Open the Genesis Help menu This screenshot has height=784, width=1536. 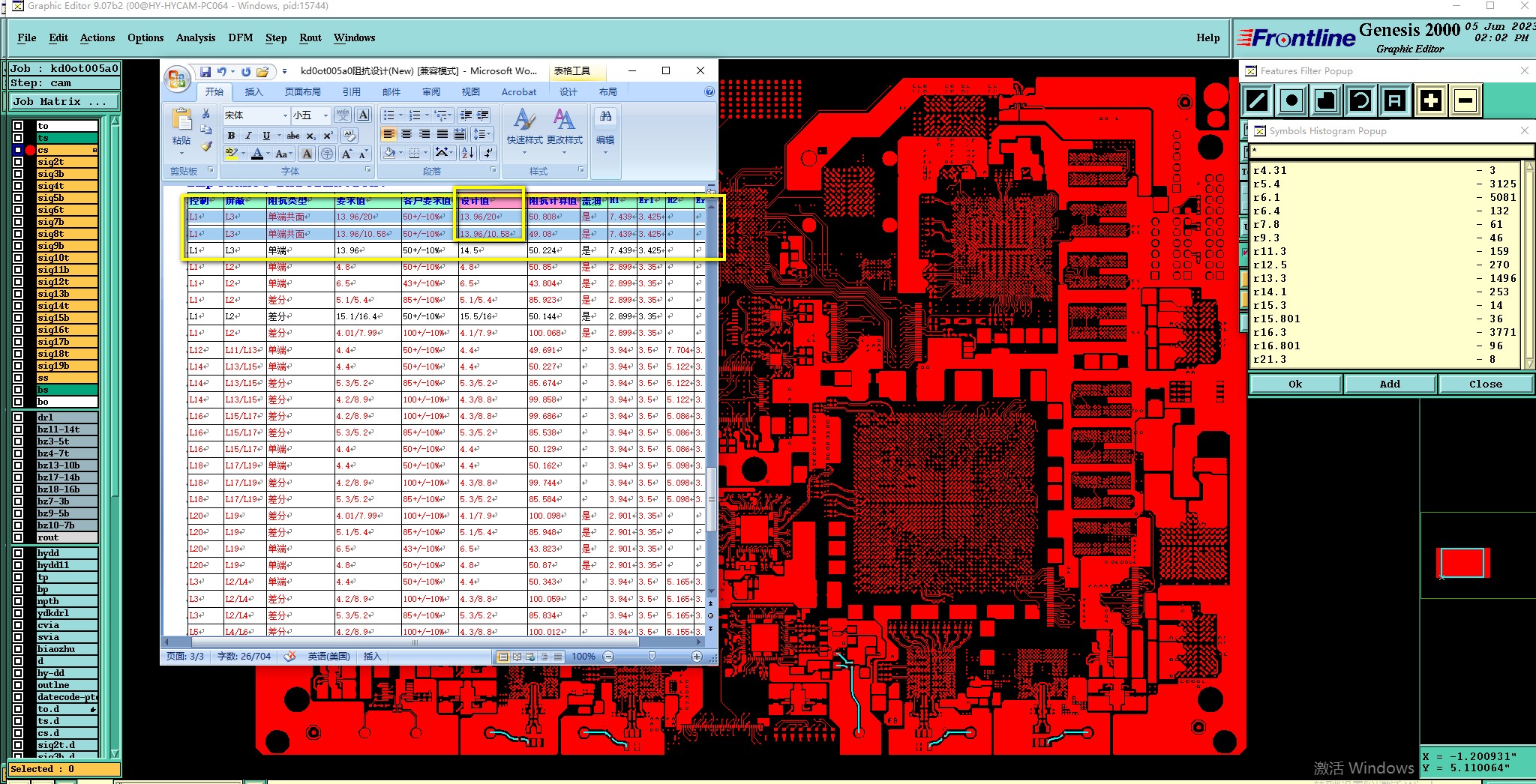coord(1207,37)
